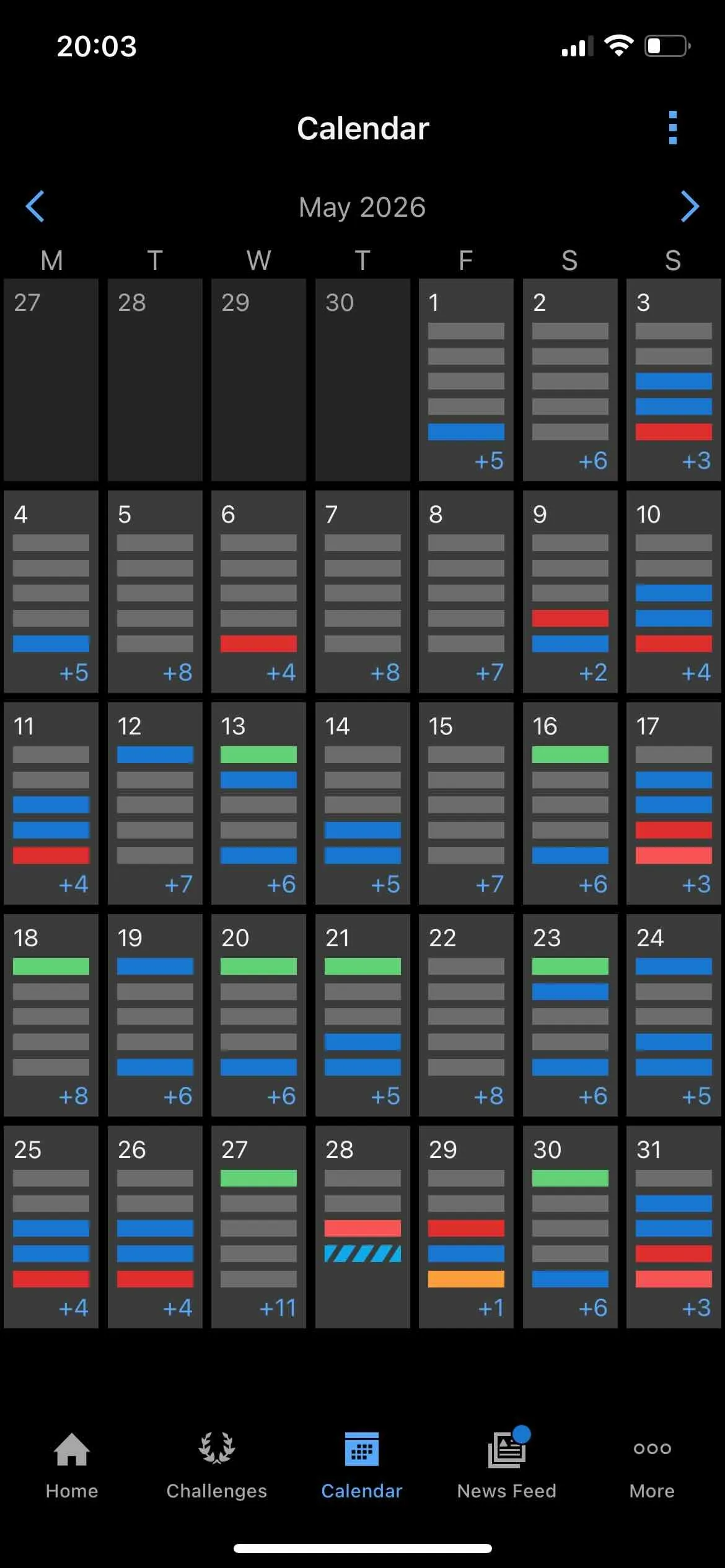Image resolution: width=725 pixels, height=1568 pixels.
Task: Open April 30 in the greyed row
Action: click(362, 380)
